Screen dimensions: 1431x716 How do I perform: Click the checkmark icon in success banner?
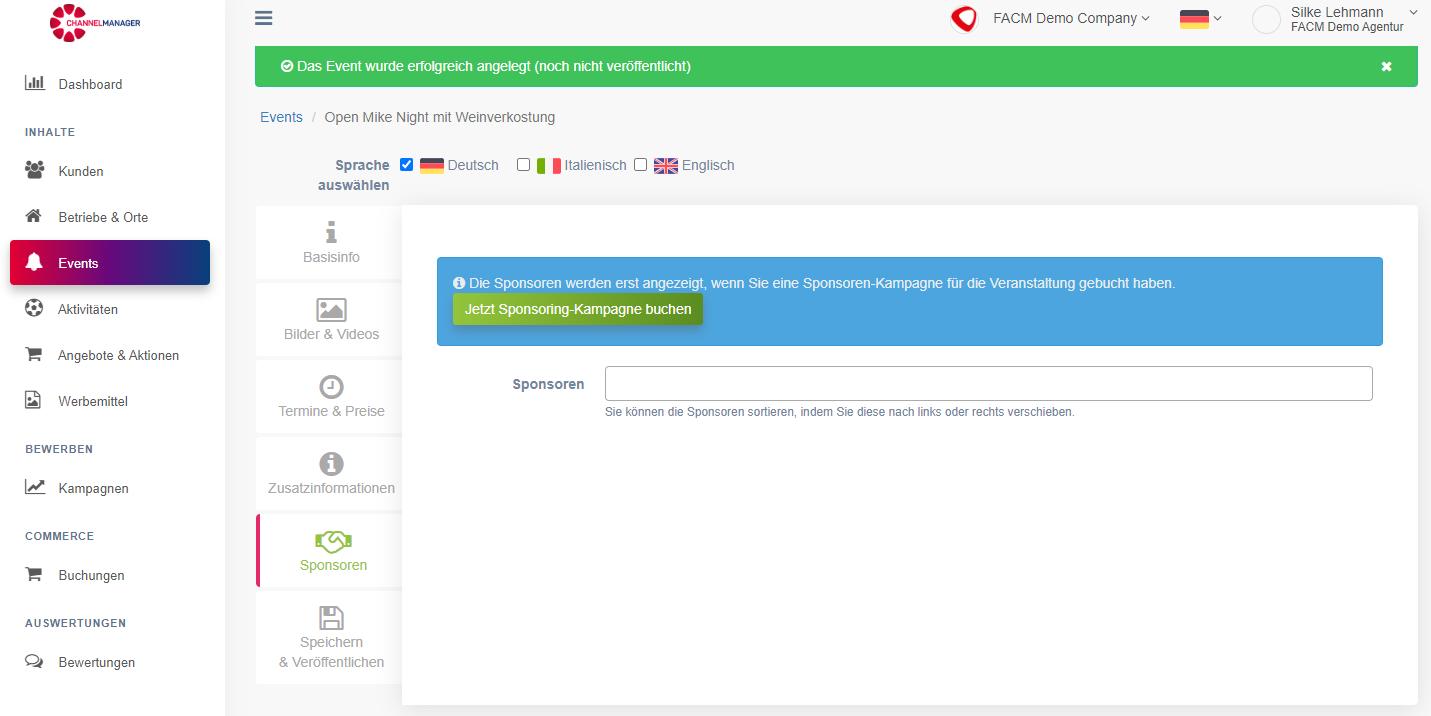click(x=287, y=66)
